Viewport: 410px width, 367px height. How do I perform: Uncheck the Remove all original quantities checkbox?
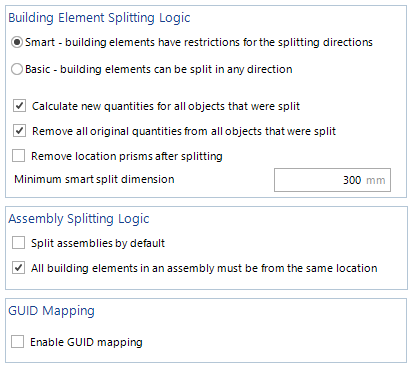(x=19, y=130)
